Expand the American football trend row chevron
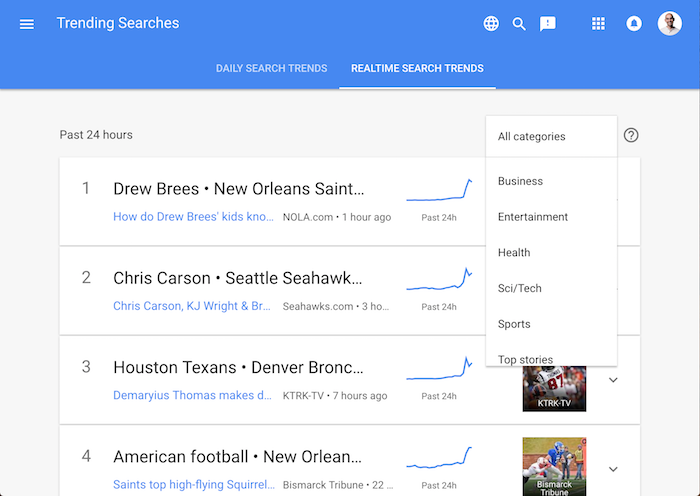This screenshot has height=496, width=700. point(613,469)
